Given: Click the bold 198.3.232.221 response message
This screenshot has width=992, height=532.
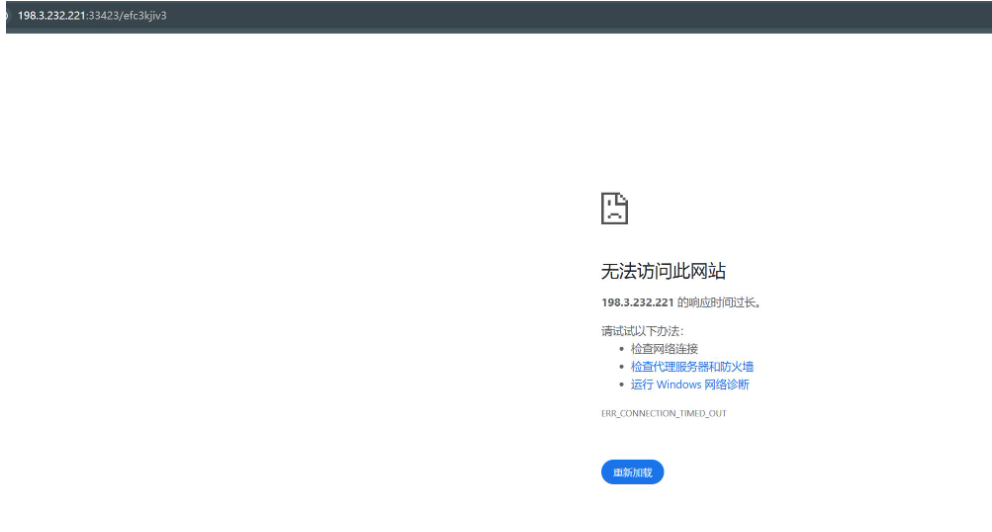Looking at the screenshot, I should click(x=681, y=302).
